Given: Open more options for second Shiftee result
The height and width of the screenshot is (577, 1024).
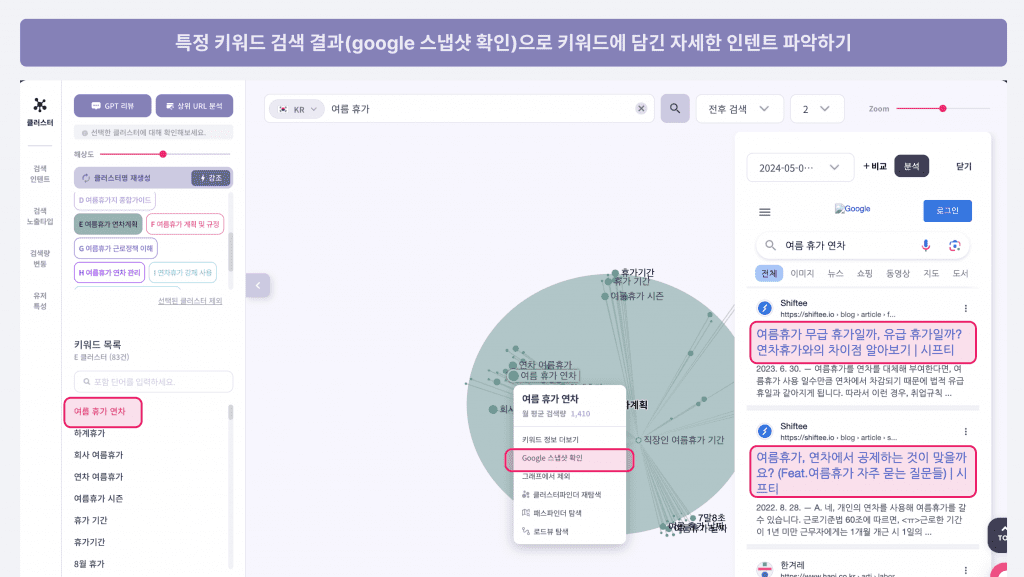Looking at the screenshot, I should (965, 431).
